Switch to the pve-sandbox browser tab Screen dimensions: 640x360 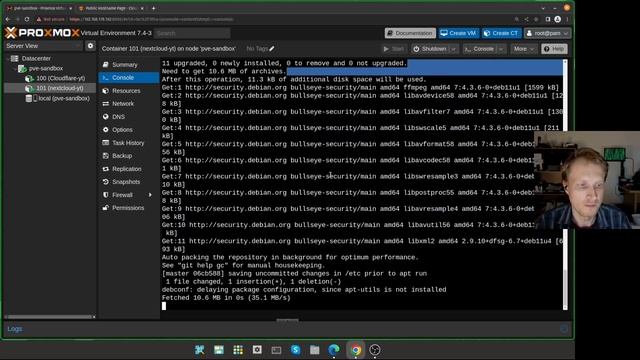tap(39, 8)
